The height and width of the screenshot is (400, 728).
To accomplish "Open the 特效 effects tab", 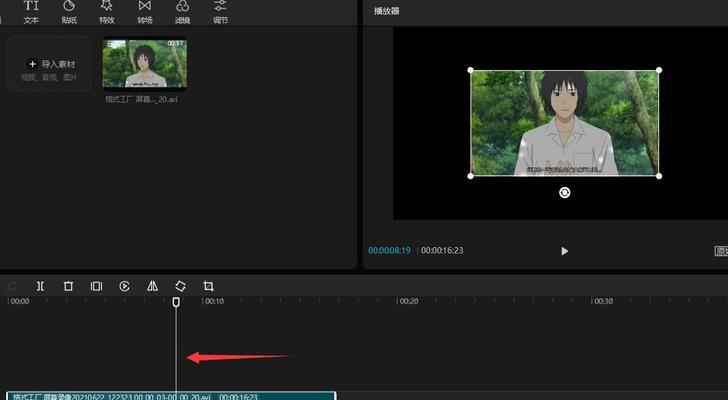I will coord(107,12).
